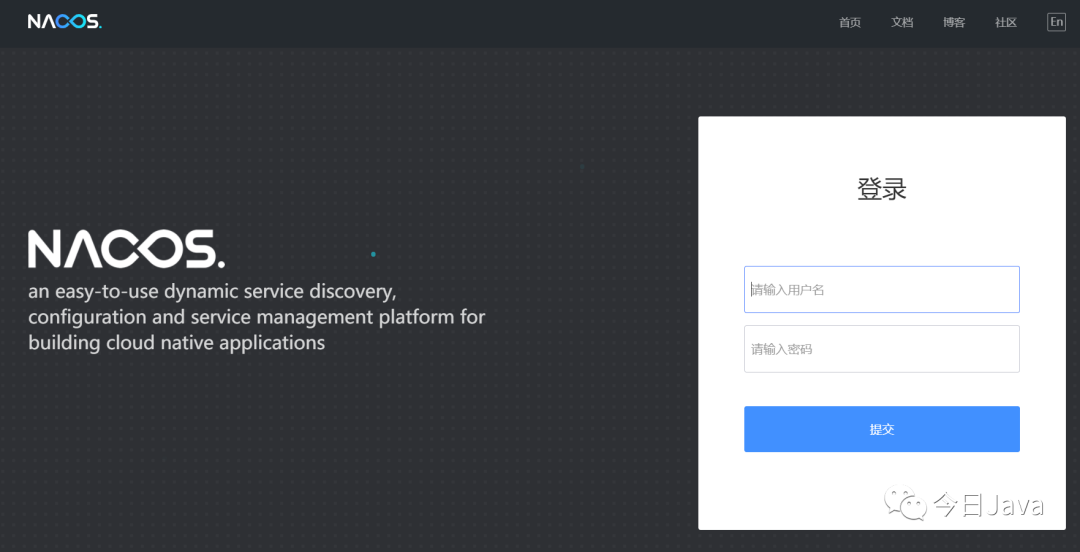The image size is (1080, 552).
Task: Focus the 请输入密码 password field
Action: point(882,349)
